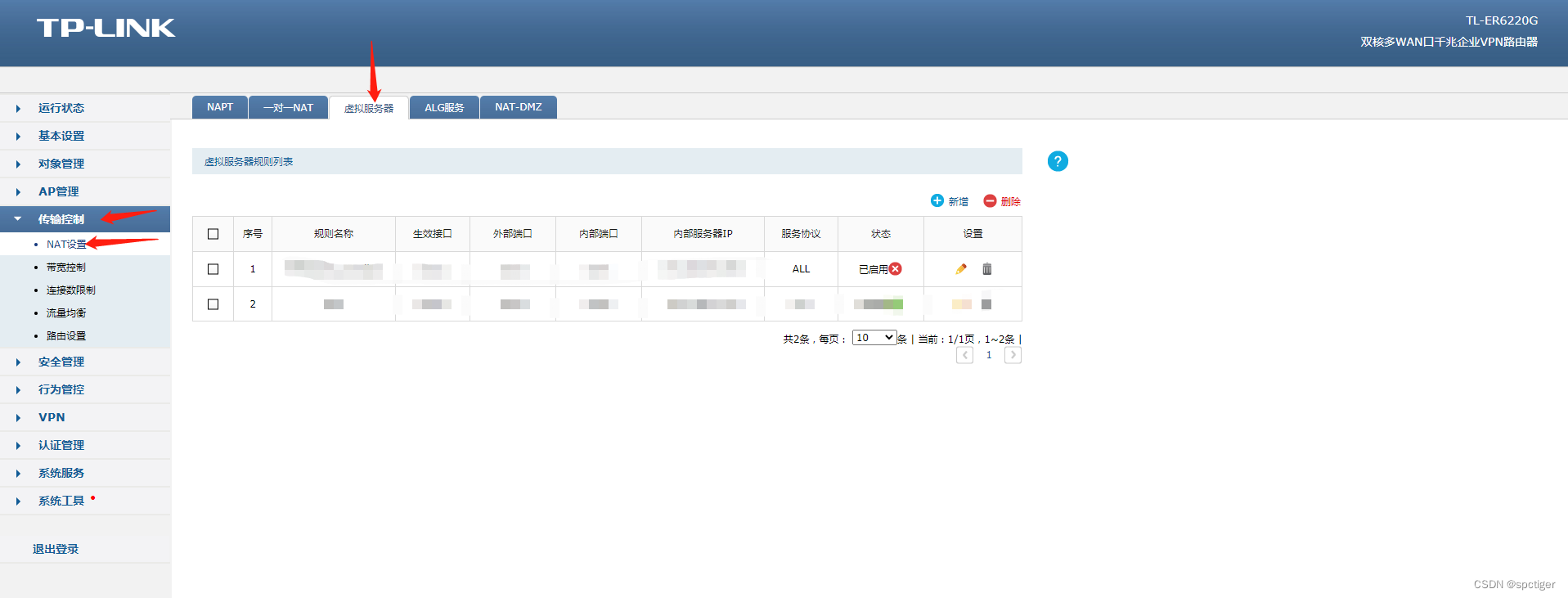
Task: Check the checkbox for rule row 2
Action: 213,304
